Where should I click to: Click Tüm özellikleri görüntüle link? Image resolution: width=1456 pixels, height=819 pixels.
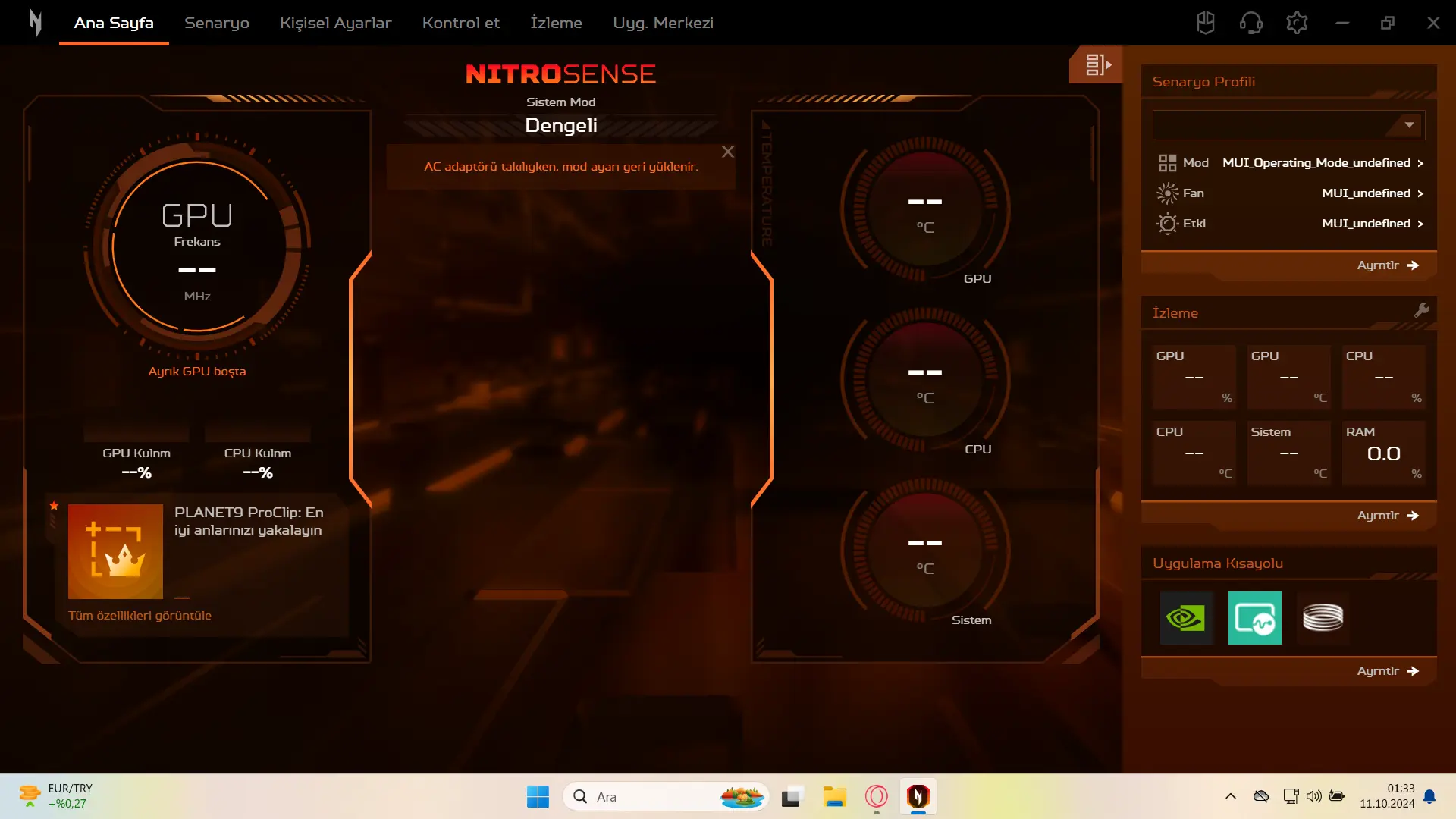[140, 616]
